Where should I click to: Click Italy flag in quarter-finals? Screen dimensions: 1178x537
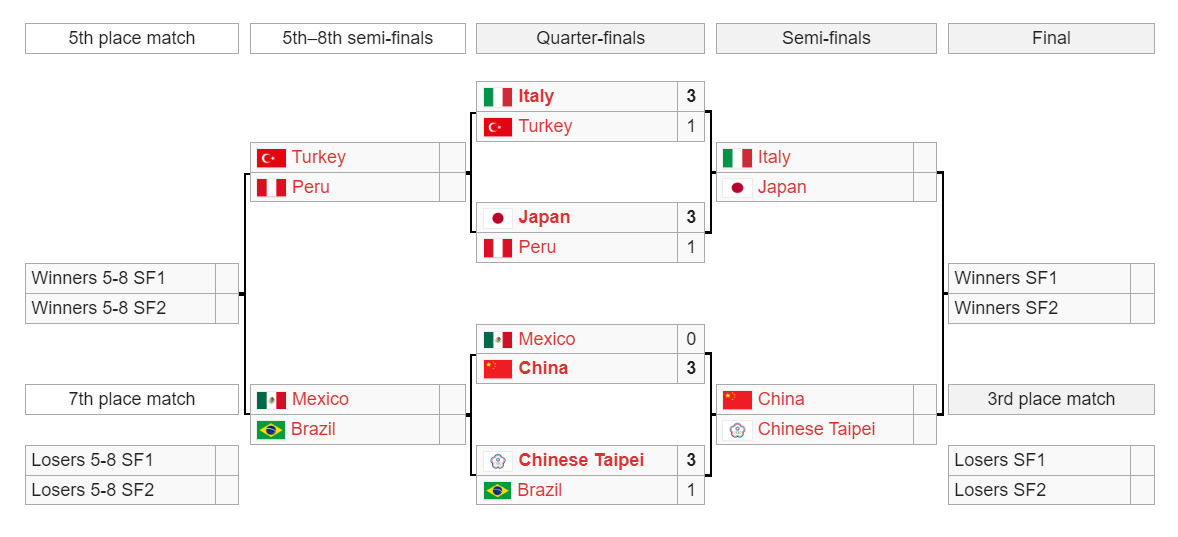pyautogui.click(x=497, y=97)
